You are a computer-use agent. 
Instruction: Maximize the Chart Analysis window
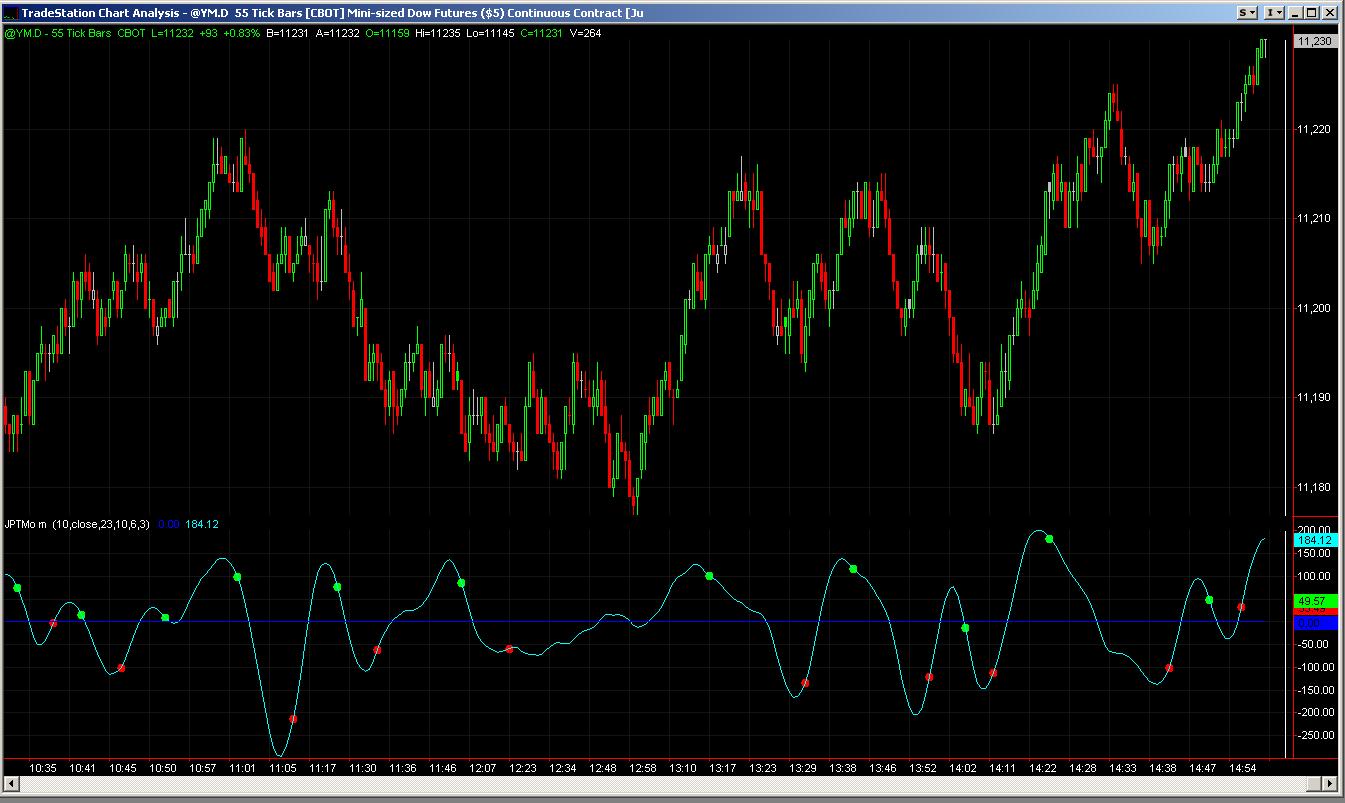tap(1313, 12)
